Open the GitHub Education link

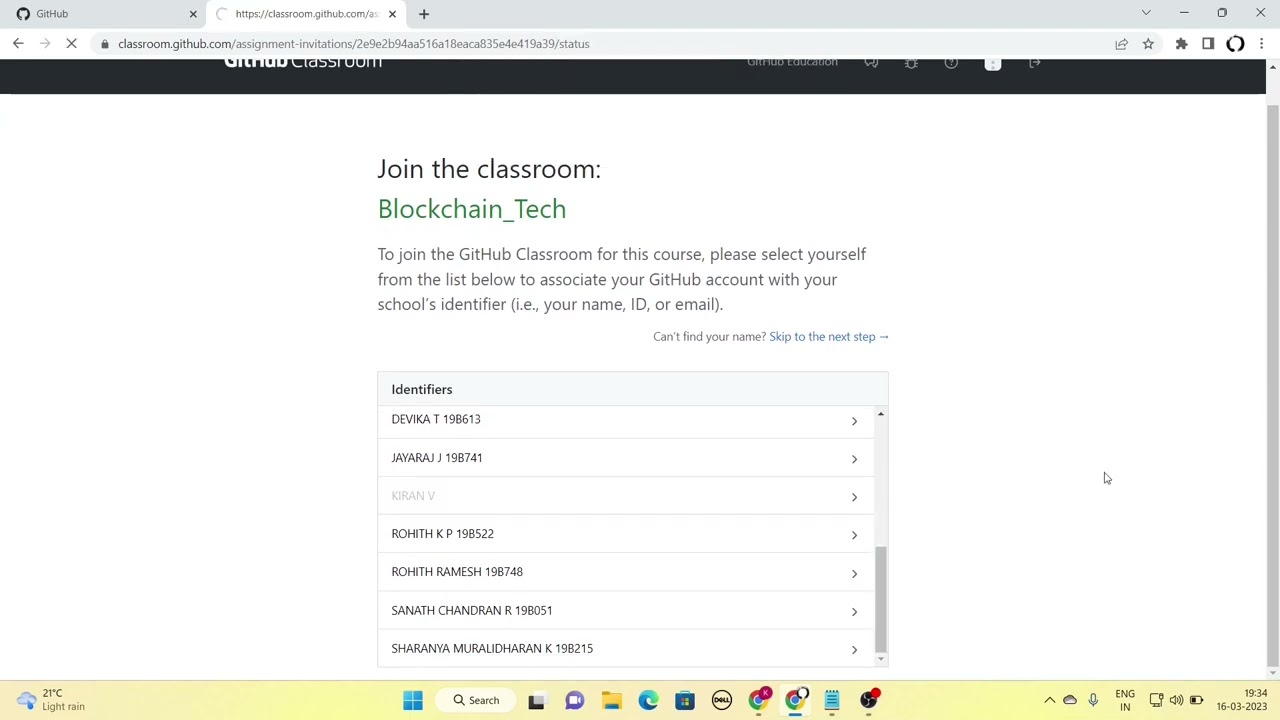792,63
